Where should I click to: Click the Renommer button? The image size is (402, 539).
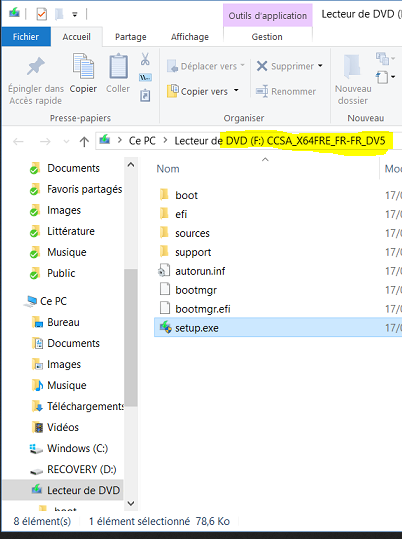click(286, 91)
